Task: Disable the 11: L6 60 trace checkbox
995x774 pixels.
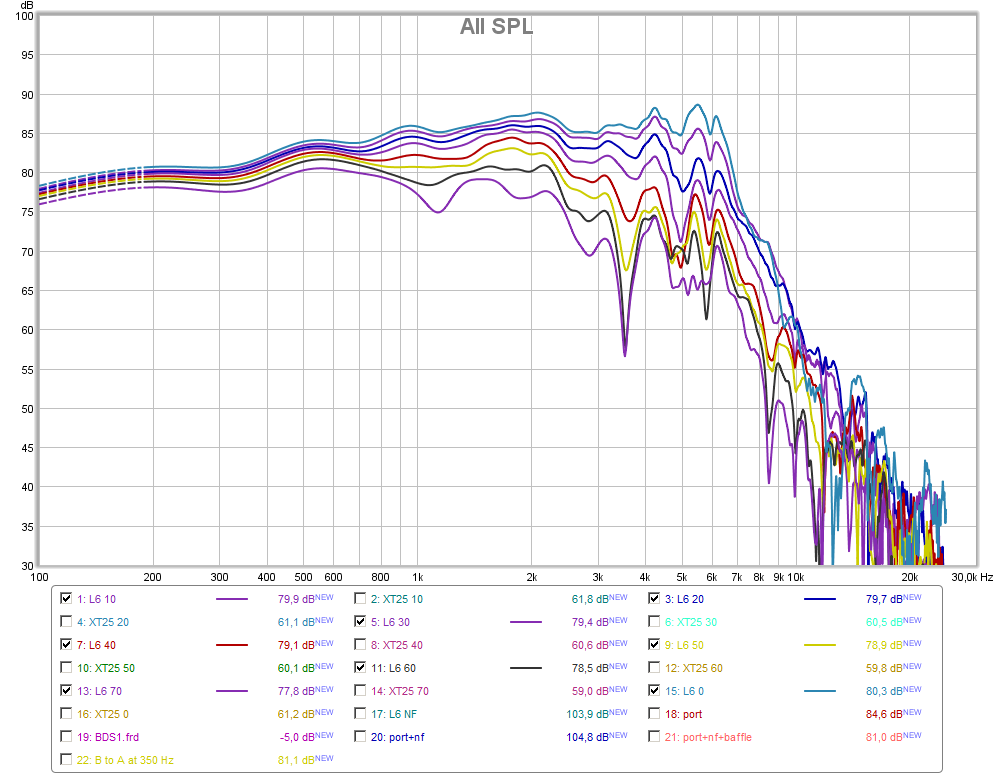Action: tap(360, 667)
